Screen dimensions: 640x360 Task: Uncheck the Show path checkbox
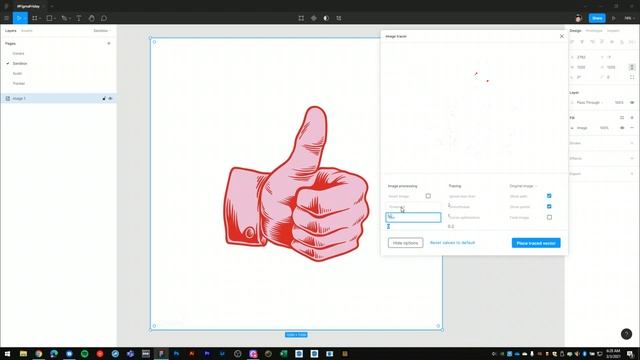pyautogui.click(x=549, y=196)
